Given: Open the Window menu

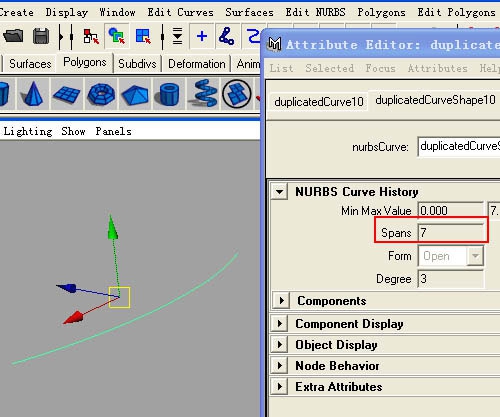Looking at the screenshot, I should click(x=117, y=13).
